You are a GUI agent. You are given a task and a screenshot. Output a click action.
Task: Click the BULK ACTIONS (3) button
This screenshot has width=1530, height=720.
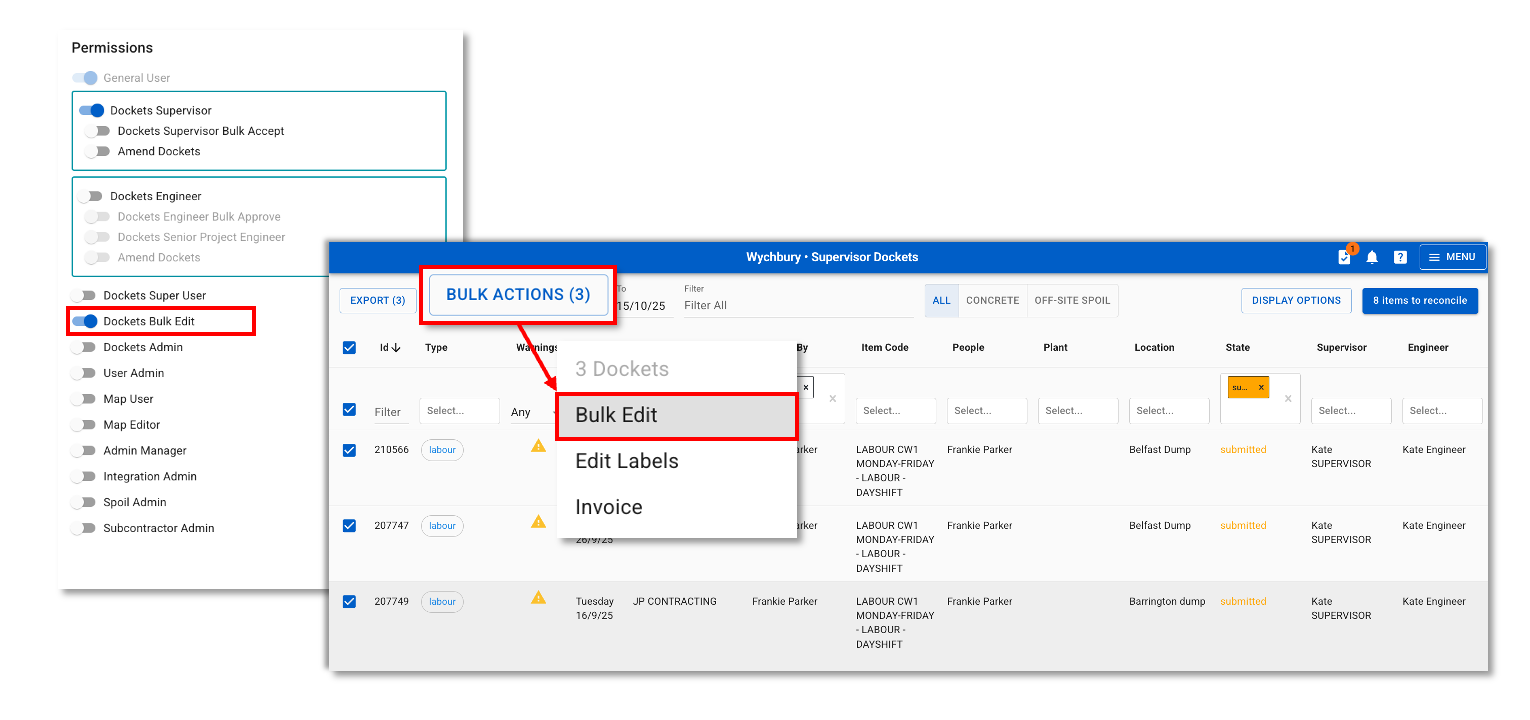518,295
